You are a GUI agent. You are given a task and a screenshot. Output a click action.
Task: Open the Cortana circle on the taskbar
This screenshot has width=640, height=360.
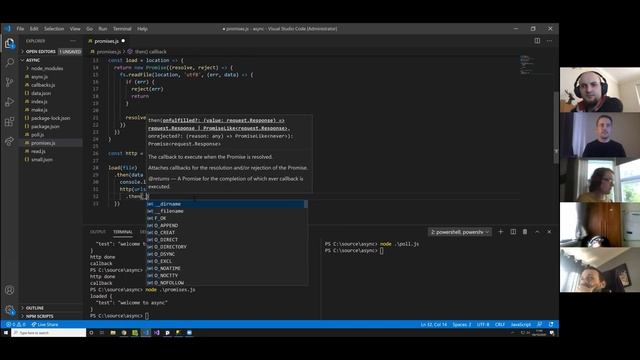tap(91, 333)
